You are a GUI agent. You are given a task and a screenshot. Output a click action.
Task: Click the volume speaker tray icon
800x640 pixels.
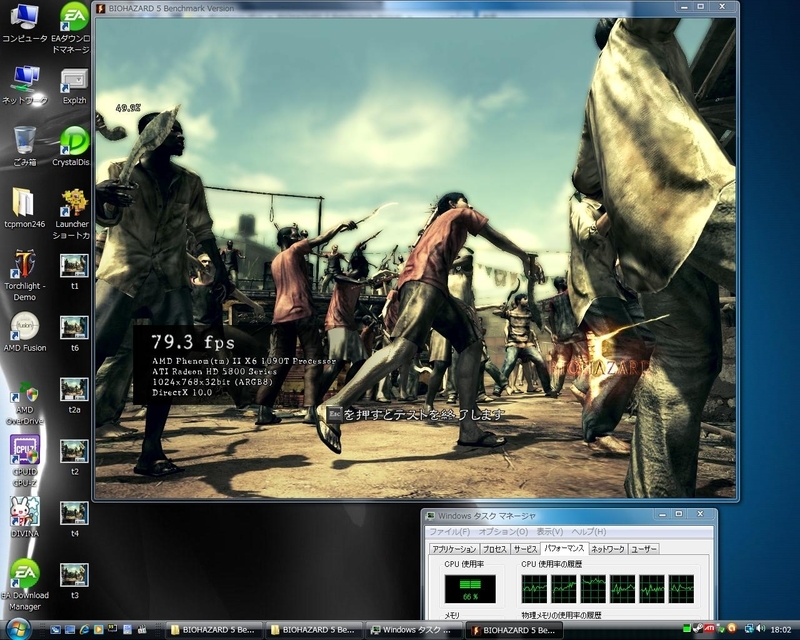click(x=760, y=629)
